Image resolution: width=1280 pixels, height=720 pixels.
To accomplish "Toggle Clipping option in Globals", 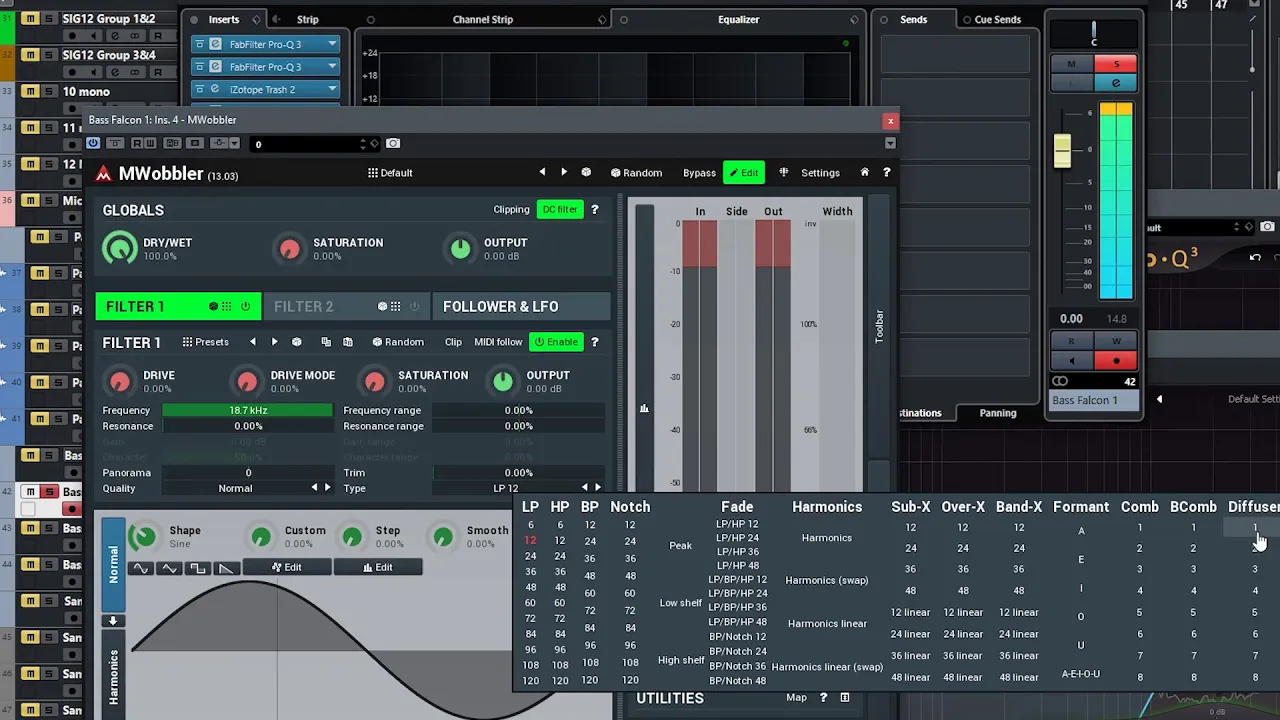I will 511,210.
